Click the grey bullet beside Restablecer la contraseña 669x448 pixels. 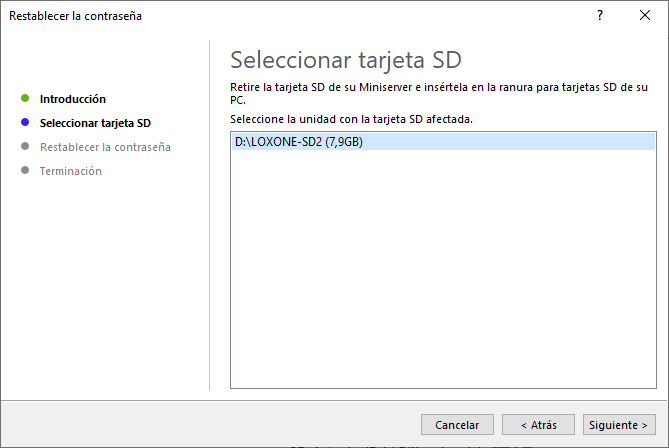click(x=24, y=147)
